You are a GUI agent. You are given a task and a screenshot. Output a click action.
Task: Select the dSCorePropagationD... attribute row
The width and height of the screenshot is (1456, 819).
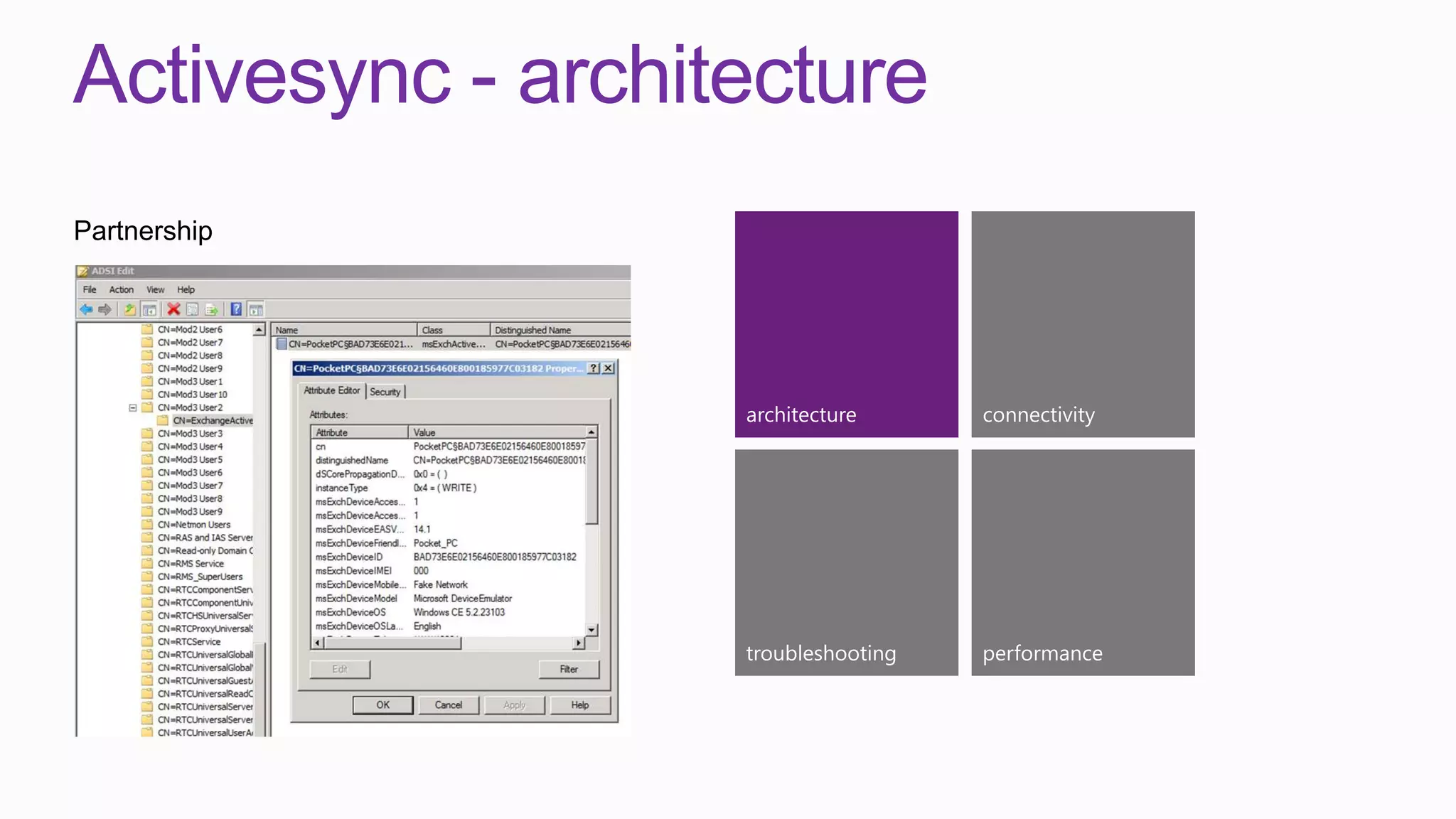click(449, 474)
